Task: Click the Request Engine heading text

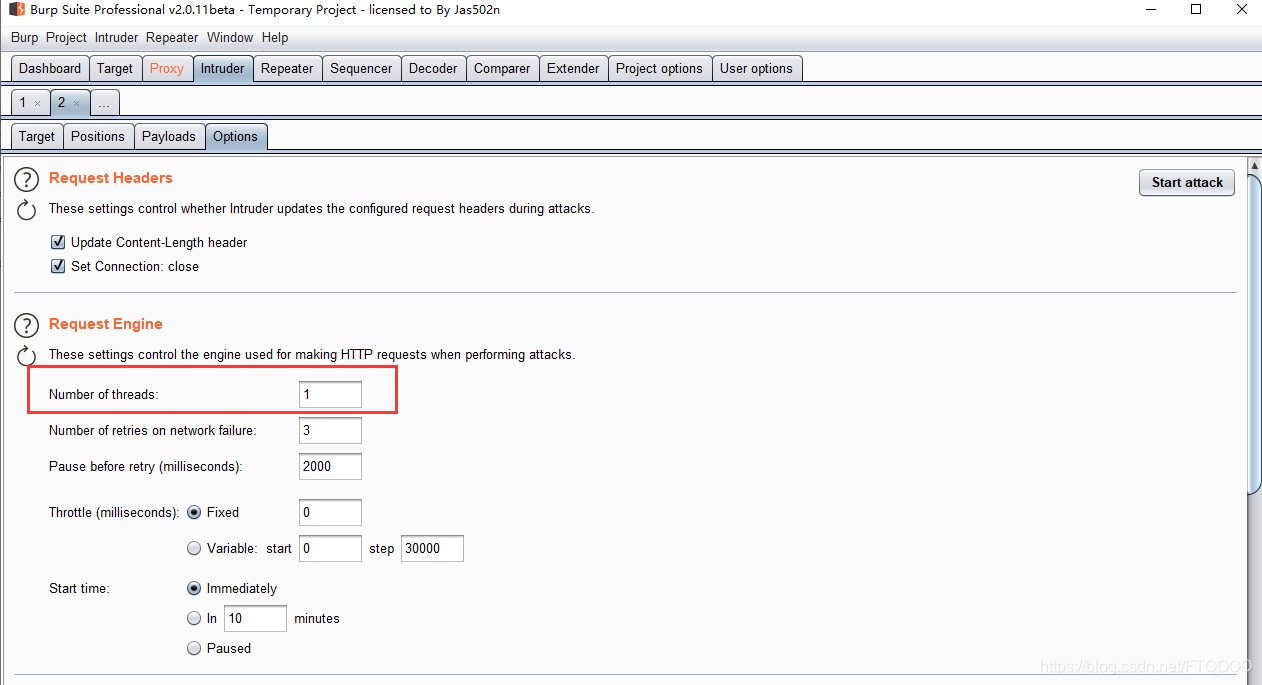Action: point(105,324)
